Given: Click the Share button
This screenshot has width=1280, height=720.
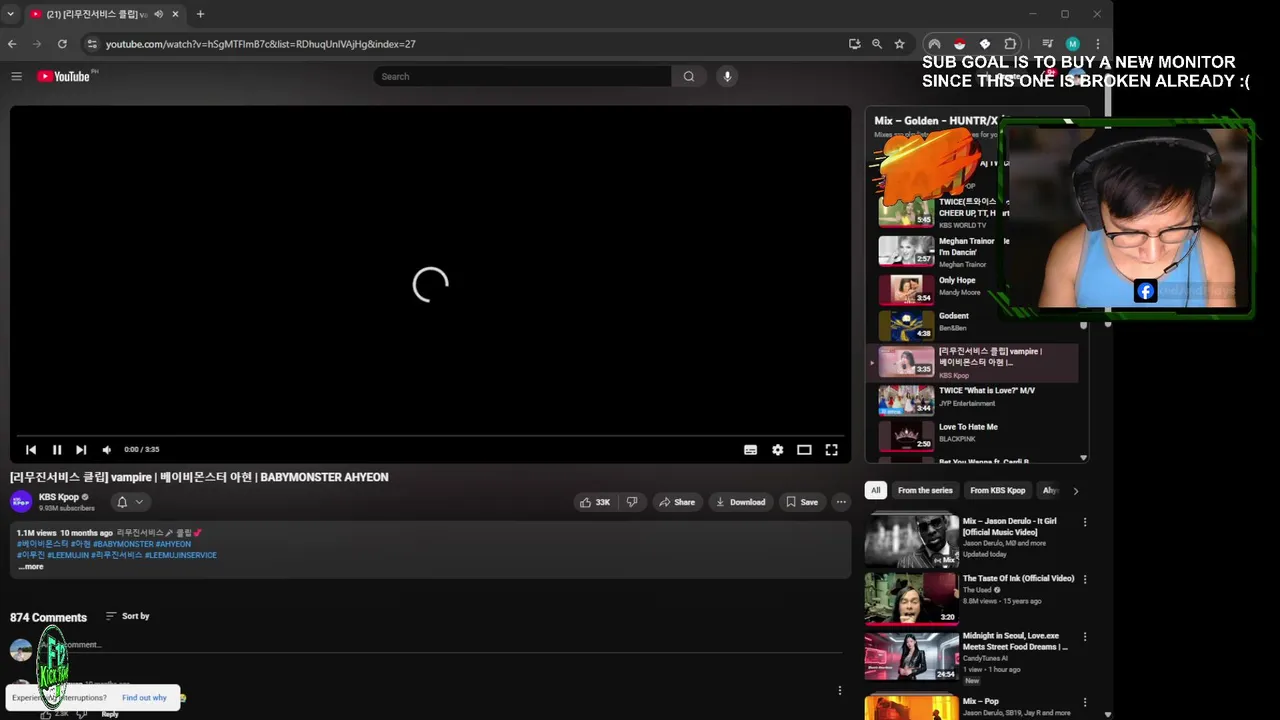Looking at the screenshot, I should pos(676,502).
